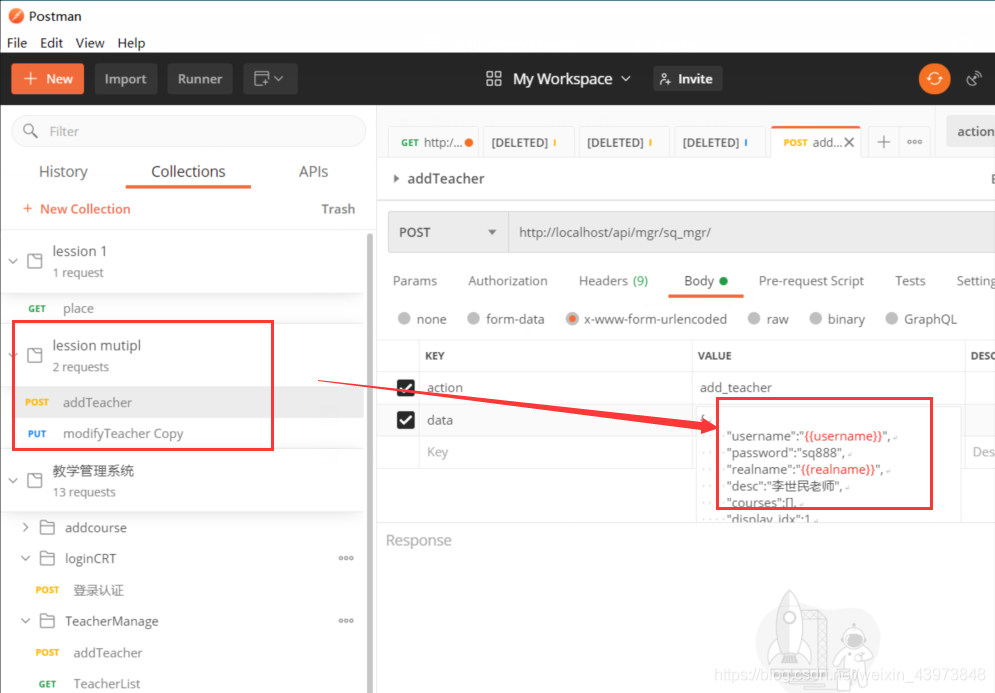The height and width of the screenshot is (693, 995).
Task: Click the request URL field
Action: 751,232
